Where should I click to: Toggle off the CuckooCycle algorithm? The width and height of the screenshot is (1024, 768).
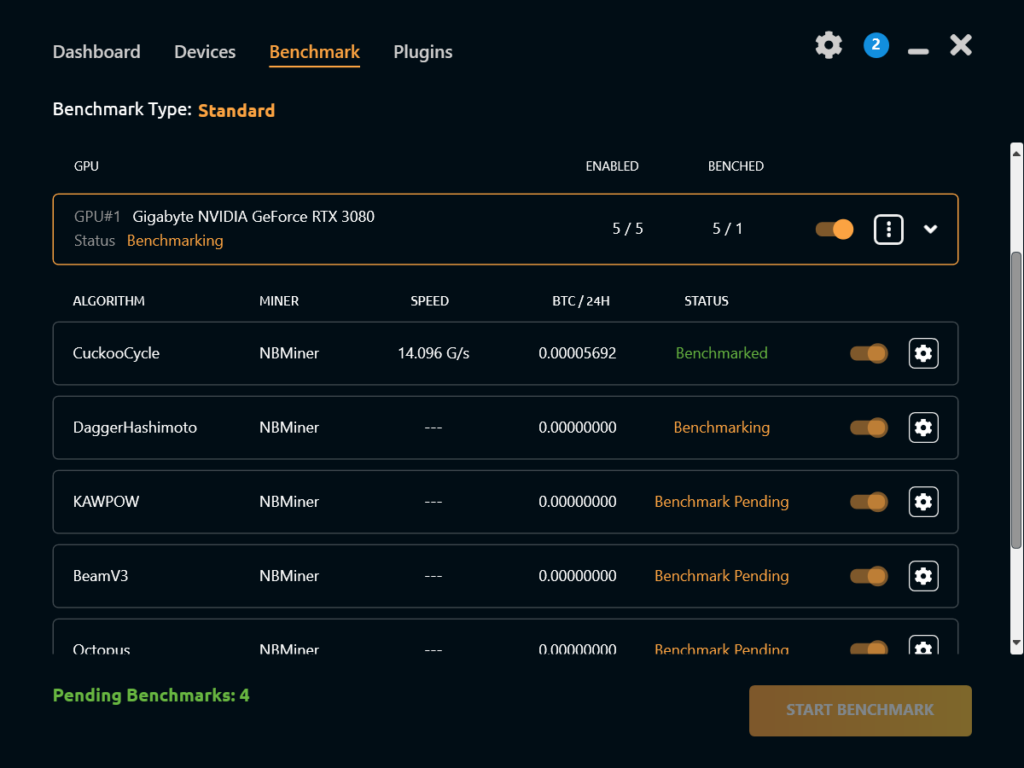click(869, 353)
